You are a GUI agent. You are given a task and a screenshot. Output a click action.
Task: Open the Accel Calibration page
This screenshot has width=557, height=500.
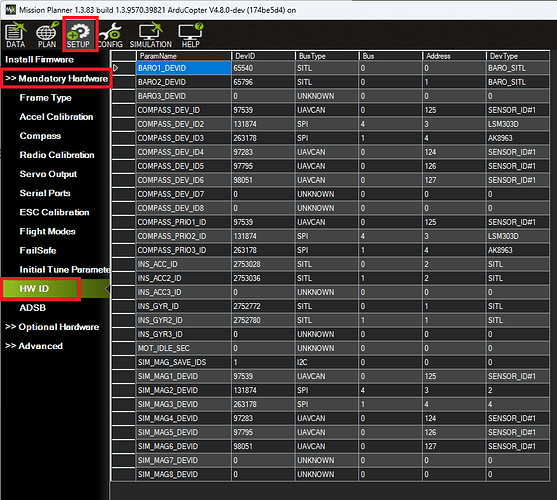pyautogui.click(x=56, y=117)
